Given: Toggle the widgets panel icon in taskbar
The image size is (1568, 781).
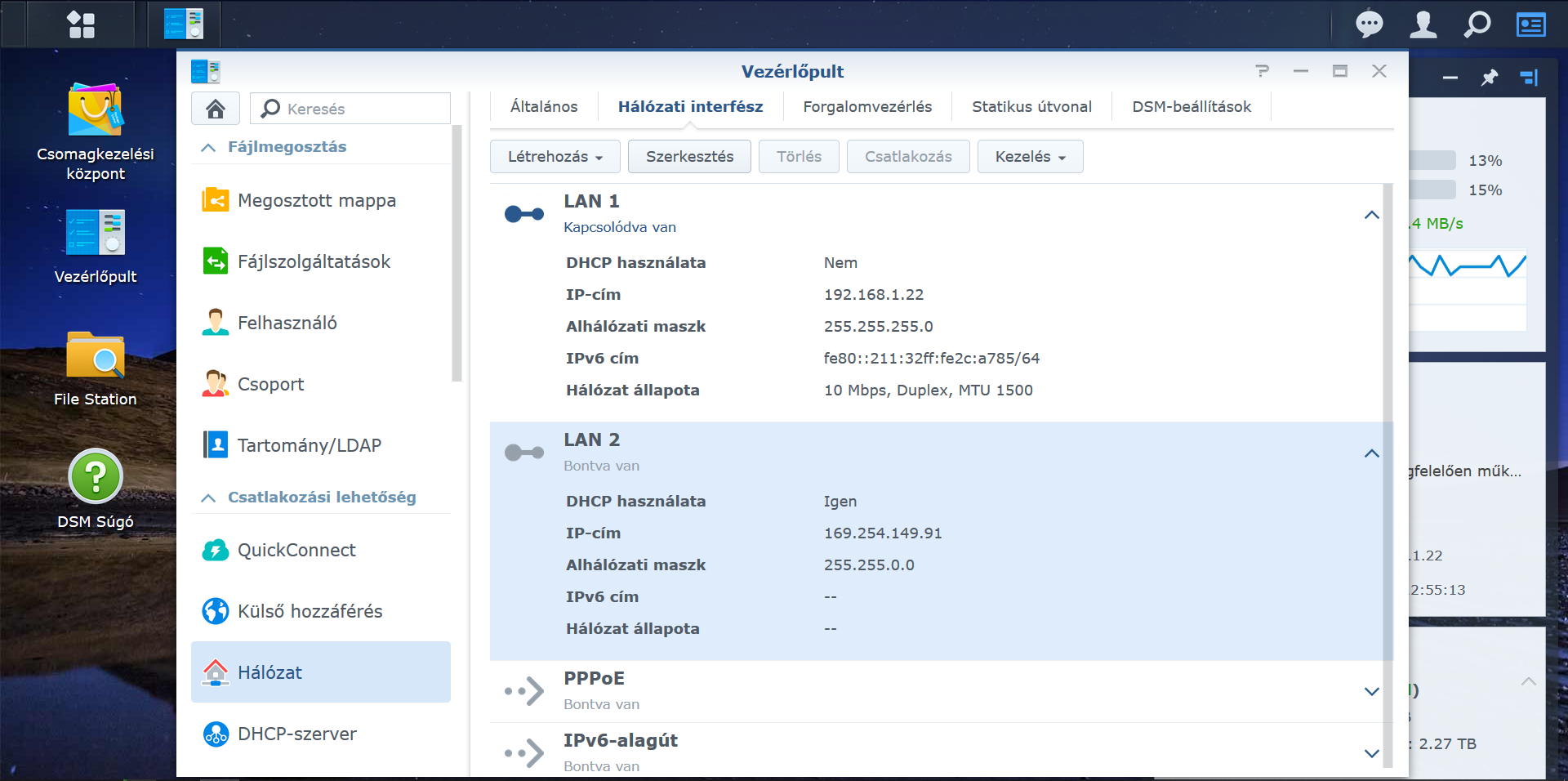Looking at the screenshot, I should click(1530, 25).
